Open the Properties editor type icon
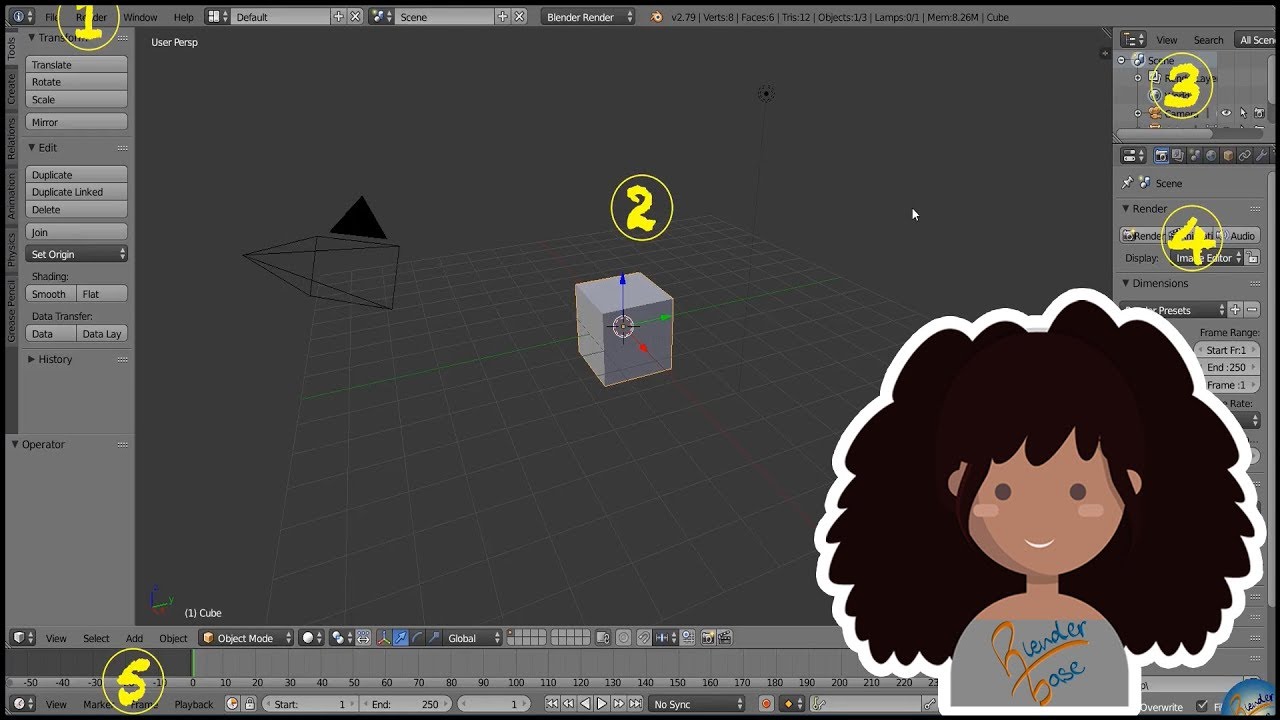The image size is (1280, 720). coord(1133,156)
